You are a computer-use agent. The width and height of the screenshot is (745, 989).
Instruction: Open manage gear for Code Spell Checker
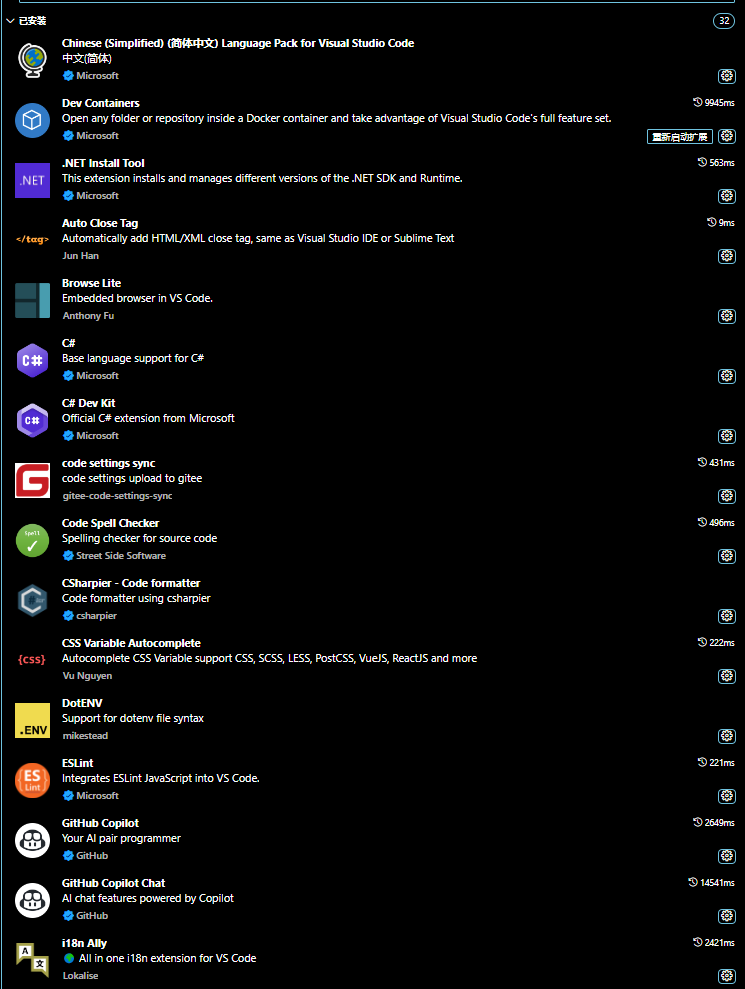click(x=727, y=556)
